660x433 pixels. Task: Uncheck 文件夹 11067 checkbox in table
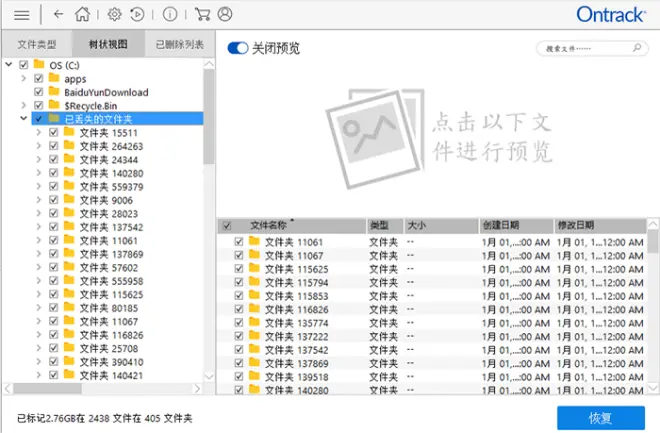tap(239, 255)
